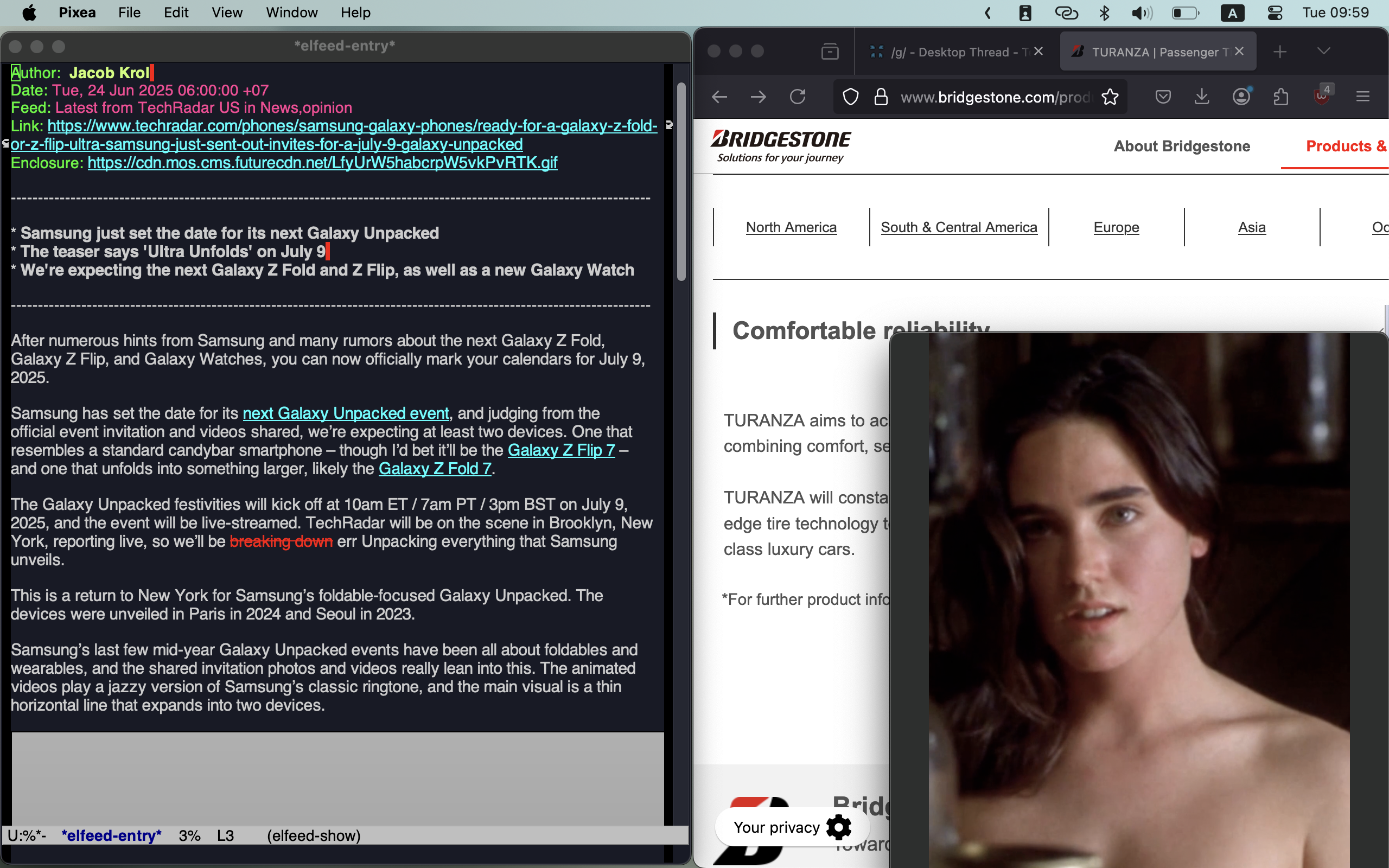Click the menu bar back chevron icon
Viewport: 1389px width, 868px height.
988,12
